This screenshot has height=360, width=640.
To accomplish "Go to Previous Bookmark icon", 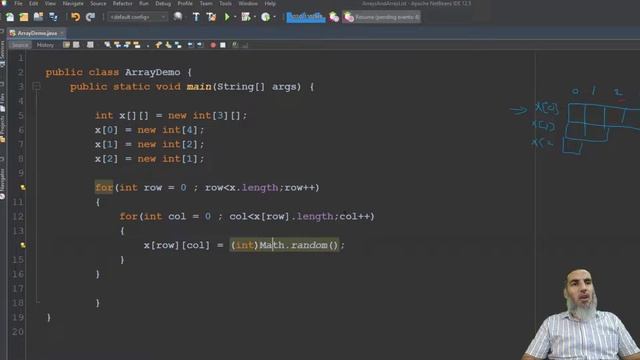I will click(158, 45).
